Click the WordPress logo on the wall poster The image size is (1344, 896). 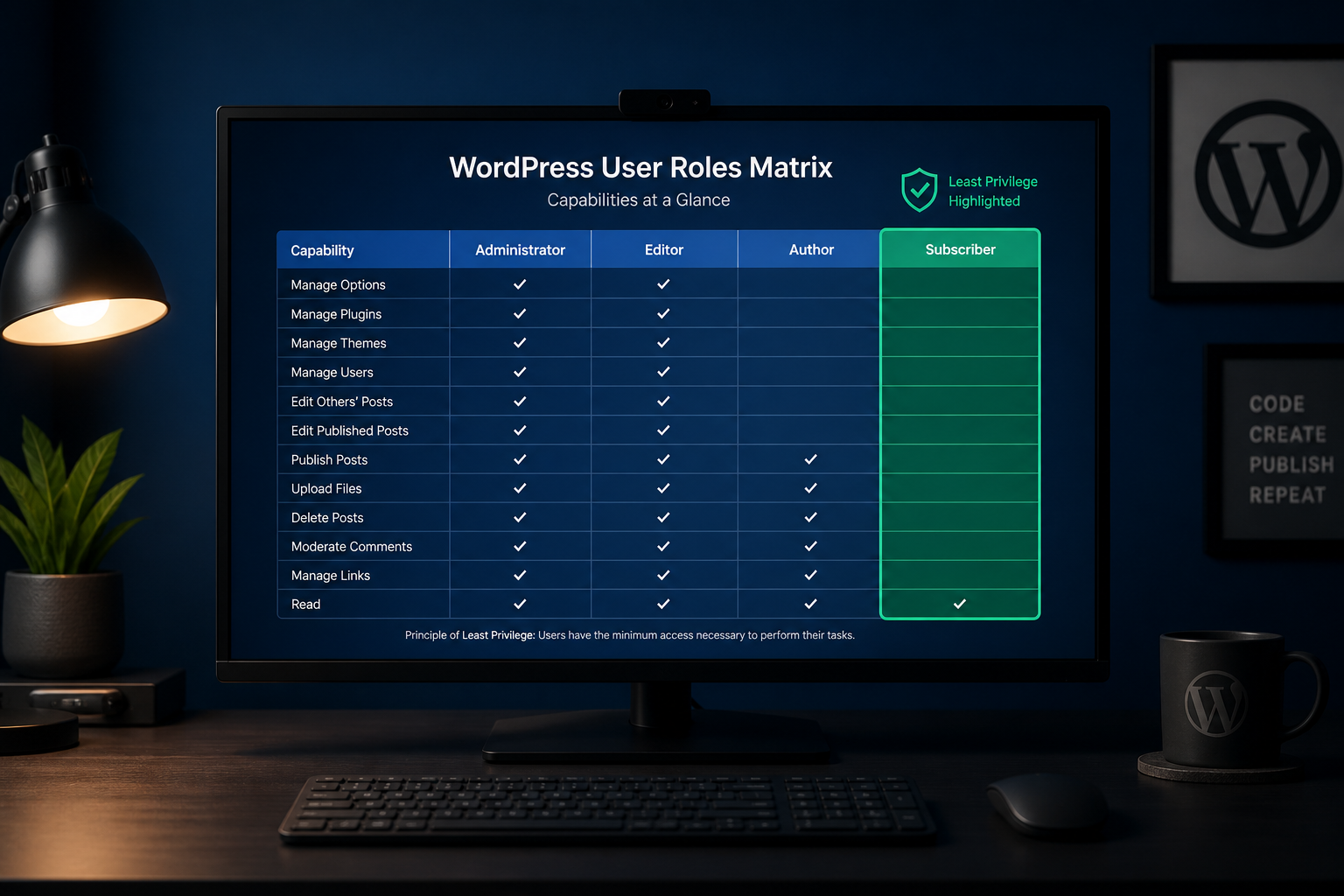point(1269,173)
